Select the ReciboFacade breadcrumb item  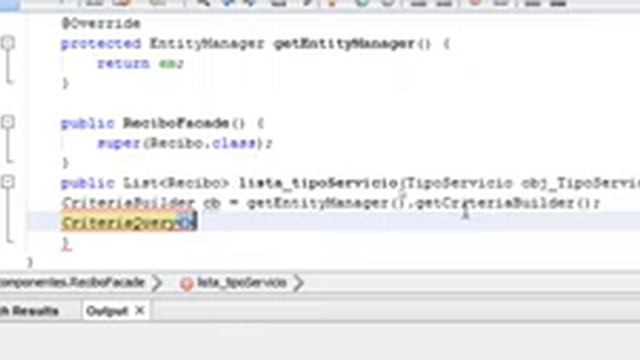[73, 282]
